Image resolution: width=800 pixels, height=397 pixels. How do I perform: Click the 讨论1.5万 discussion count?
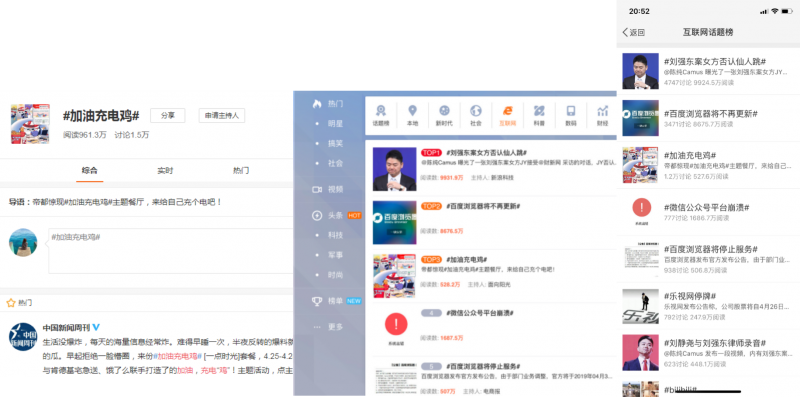click(132, 135)
